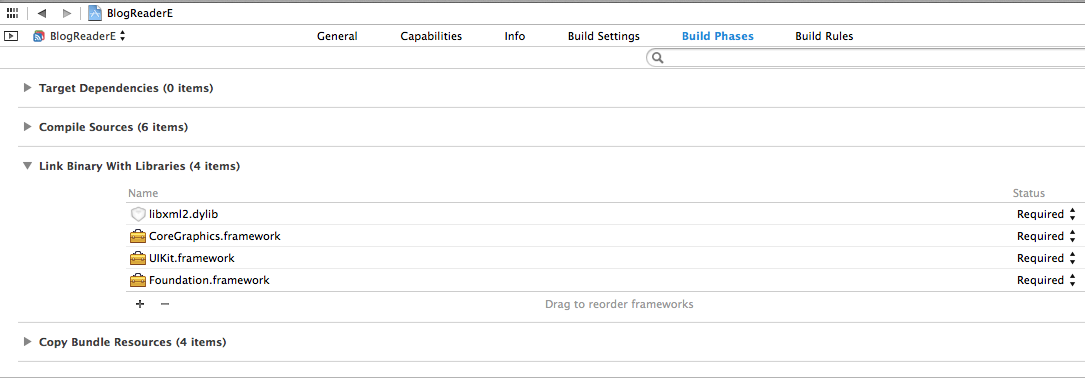Click the Foundation.framework toolbox icon
This screenshot has height=378, width=1085.
pyautogui.click(x=138, y=280)
